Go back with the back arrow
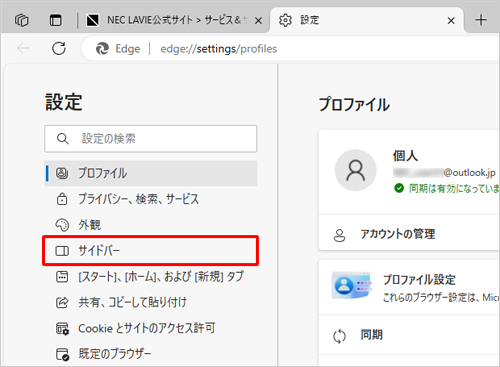Image resolution: width=500 pixels, height=367 pixels. tap(23, 48)
